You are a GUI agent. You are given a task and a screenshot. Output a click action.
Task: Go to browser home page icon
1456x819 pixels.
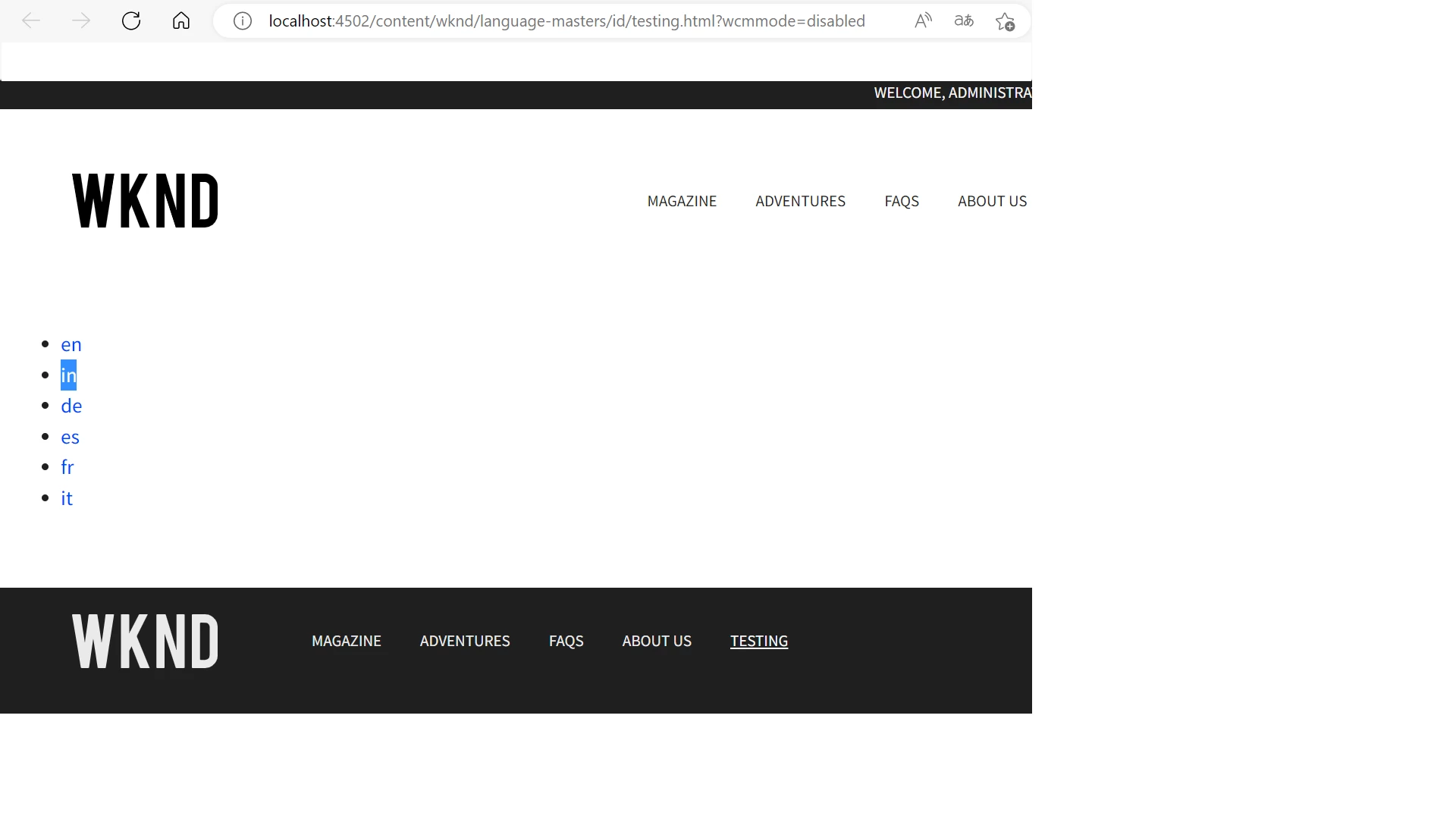181,20
